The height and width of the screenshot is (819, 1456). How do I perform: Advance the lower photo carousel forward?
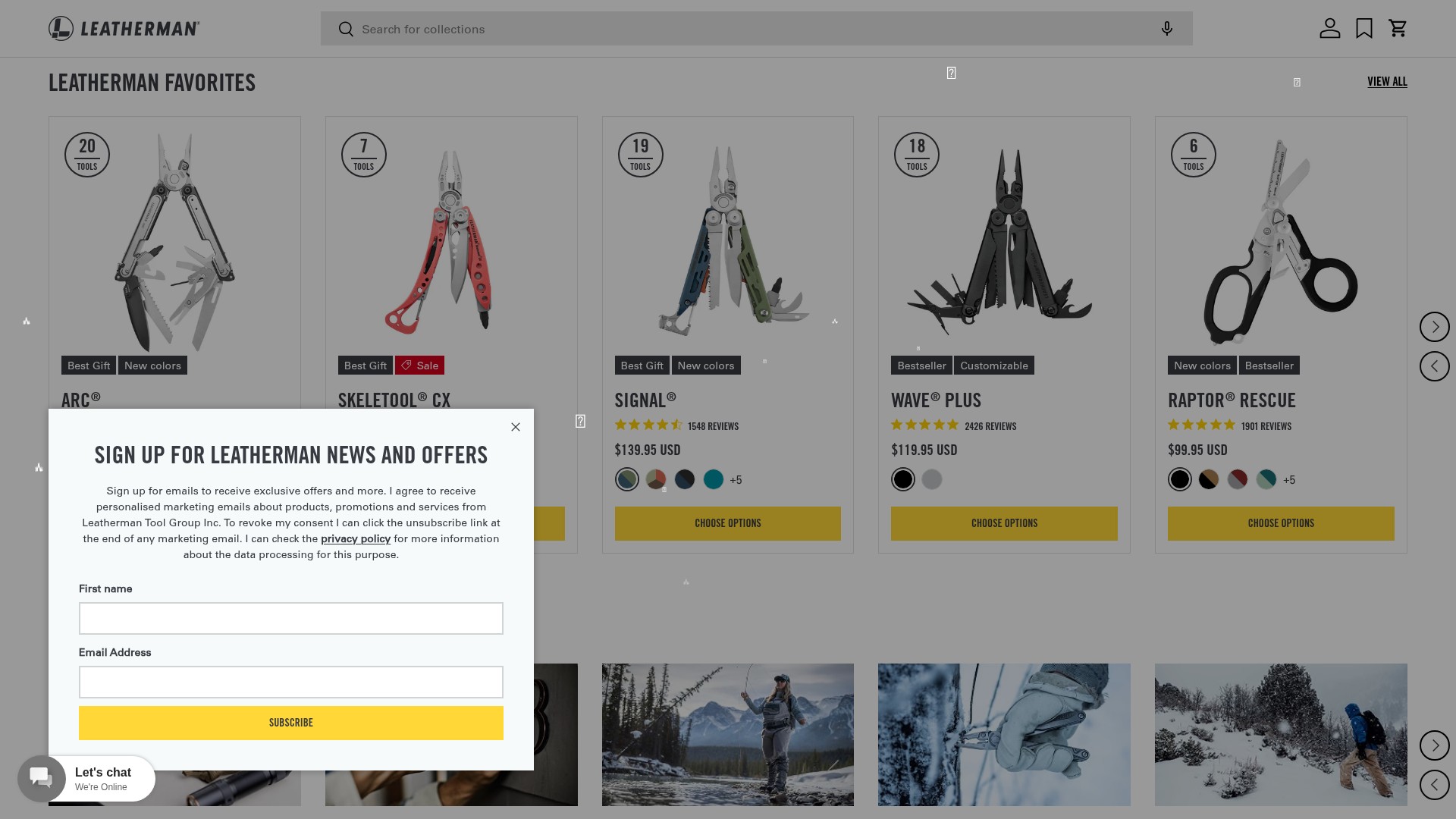pyautogui.click(x=1434, y=745)
